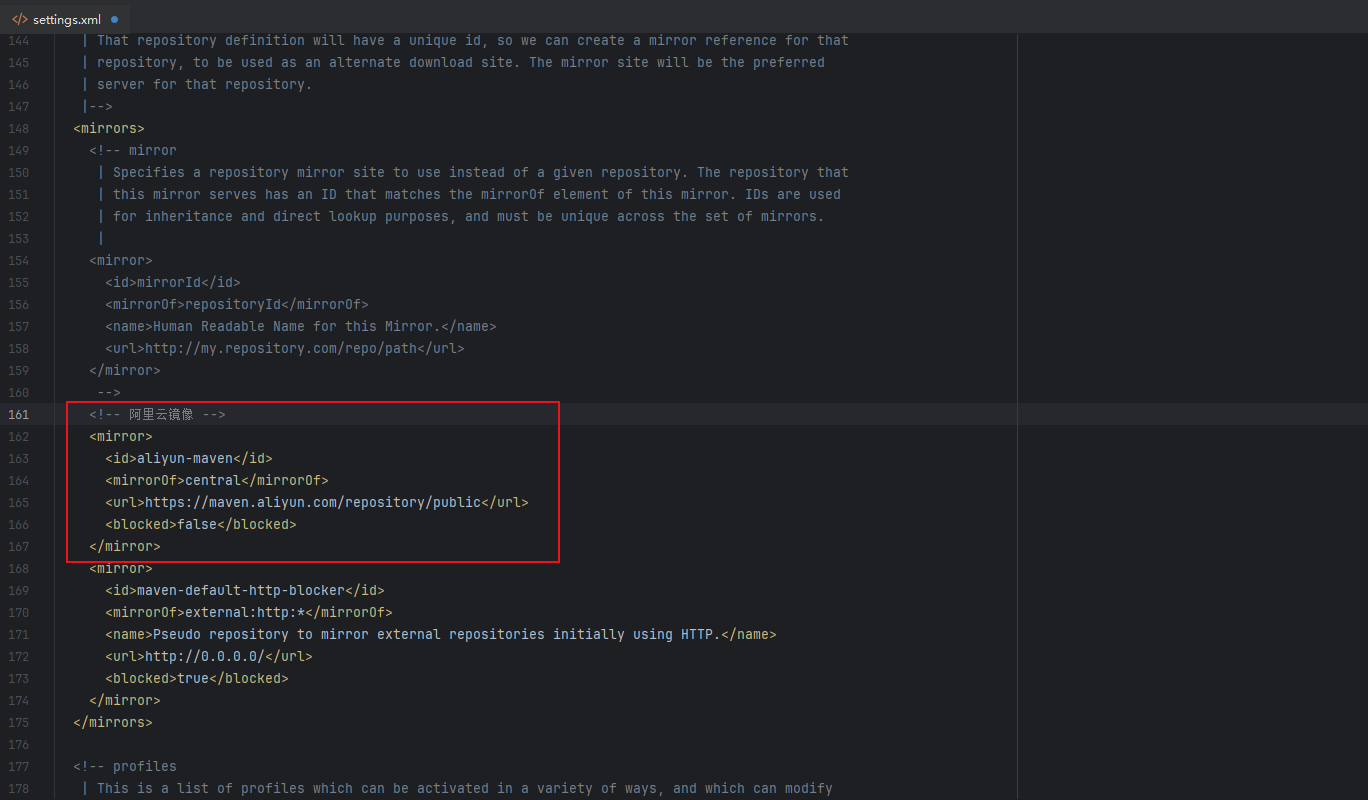Click 'for inheritance and direct lookup' comment line
This screenshot has height=800, width=1368.
tap(461, 216)
